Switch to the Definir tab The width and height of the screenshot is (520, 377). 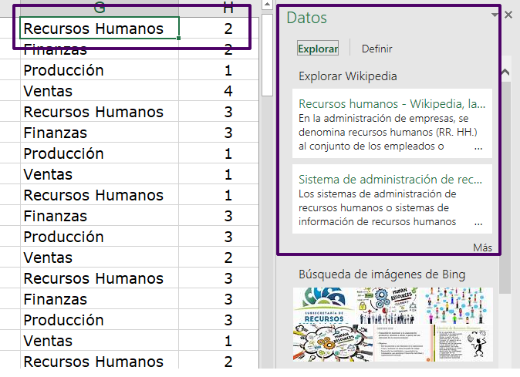point(377,49)
